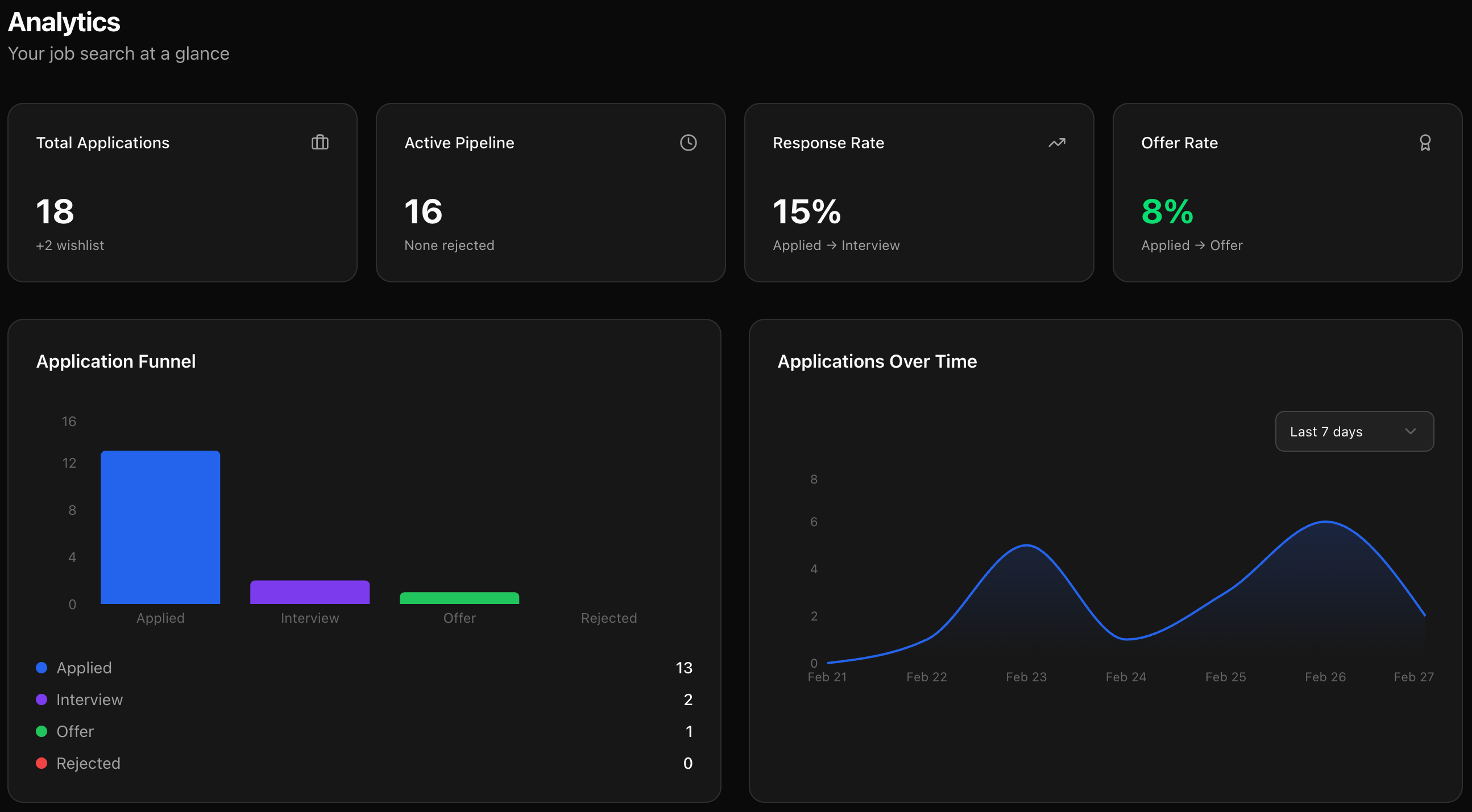
Task: Toggle the Interview series in the funnel legend
Action: point(89,699)
